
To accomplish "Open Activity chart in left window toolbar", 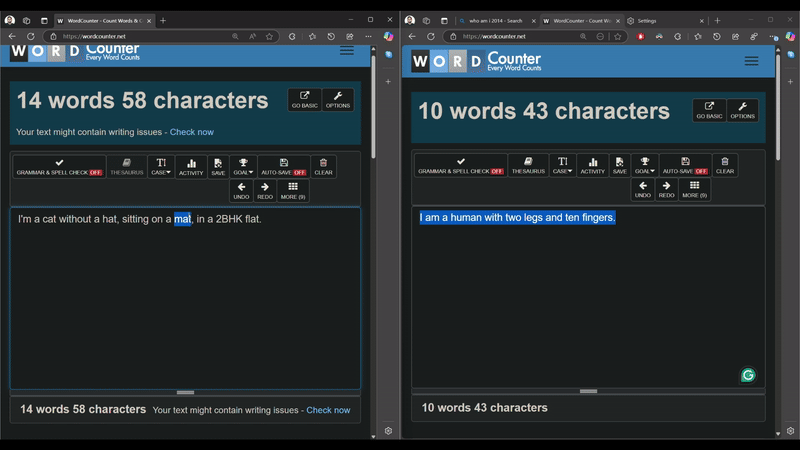I will point(191,166).
